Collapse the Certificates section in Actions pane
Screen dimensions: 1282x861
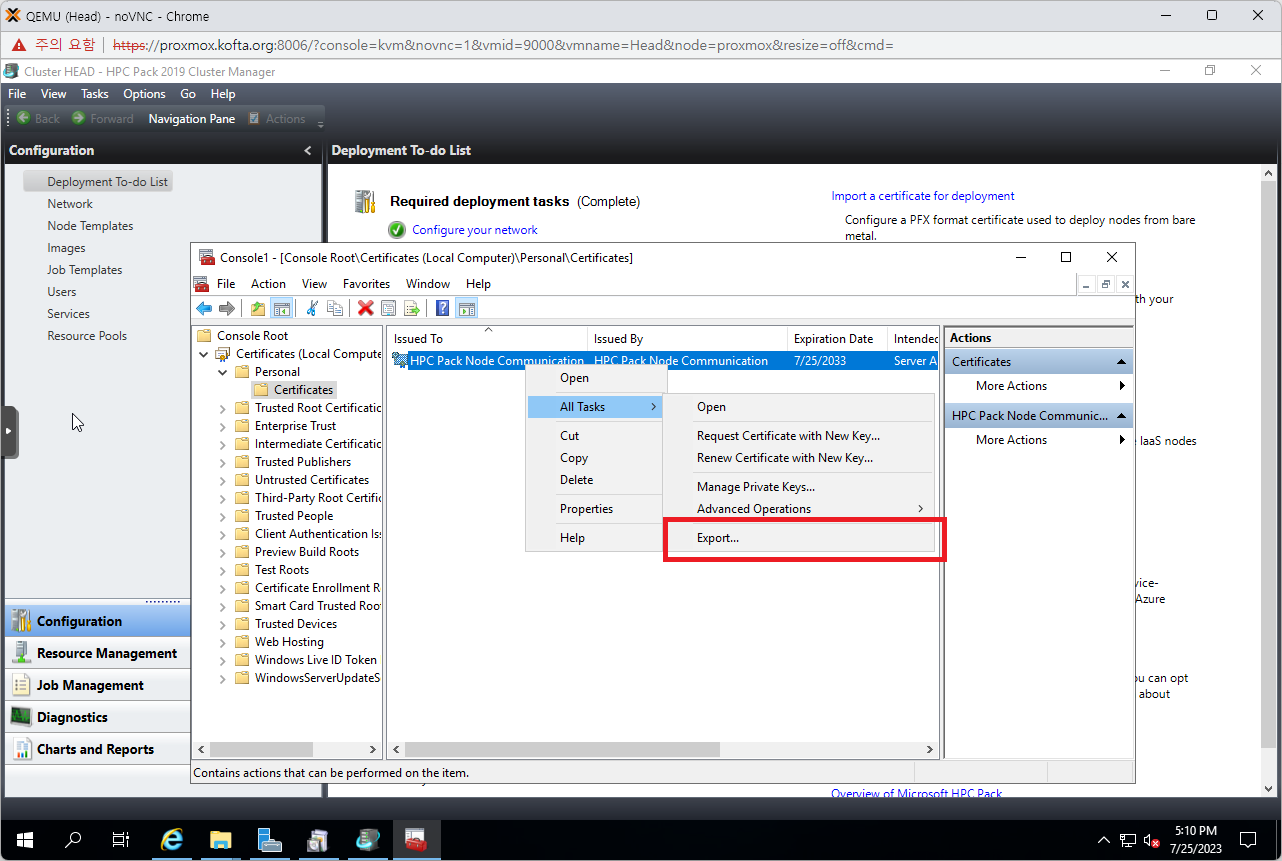(x=1121, y=362)
